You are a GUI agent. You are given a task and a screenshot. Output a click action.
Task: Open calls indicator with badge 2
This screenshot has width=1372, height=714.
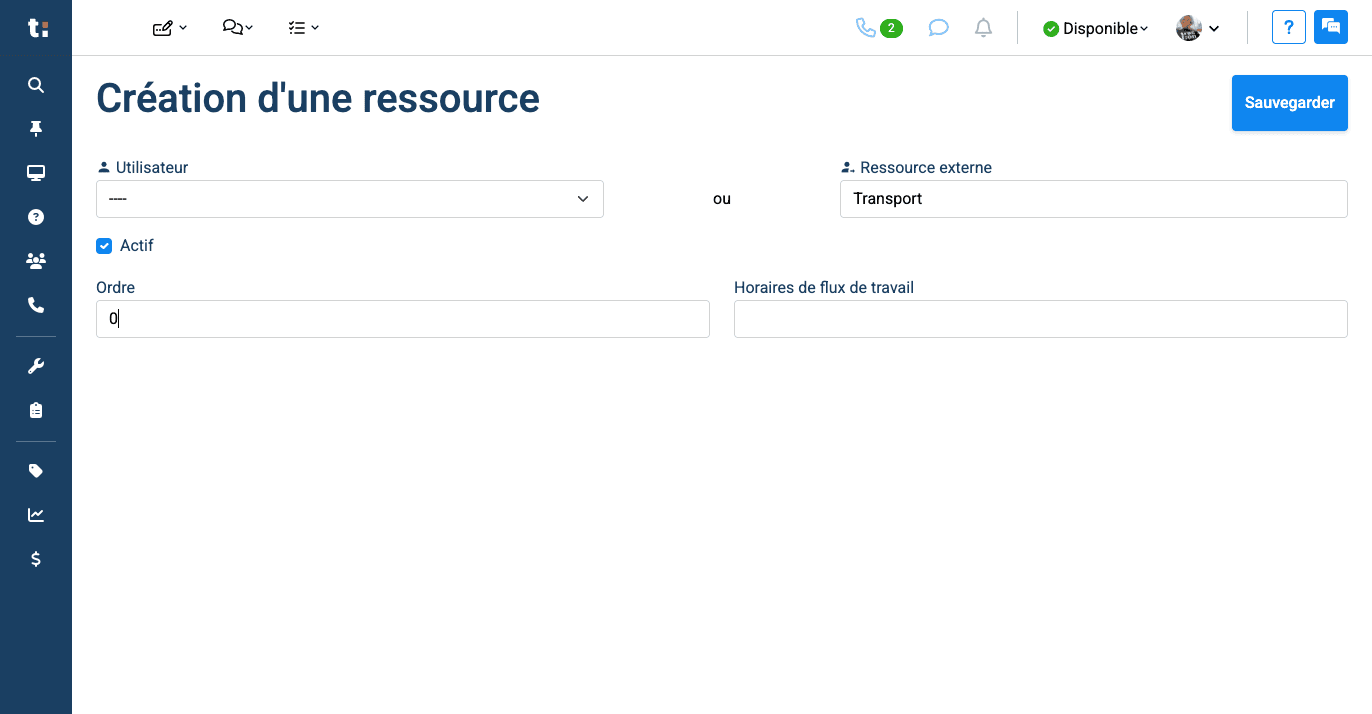point(879,28)
